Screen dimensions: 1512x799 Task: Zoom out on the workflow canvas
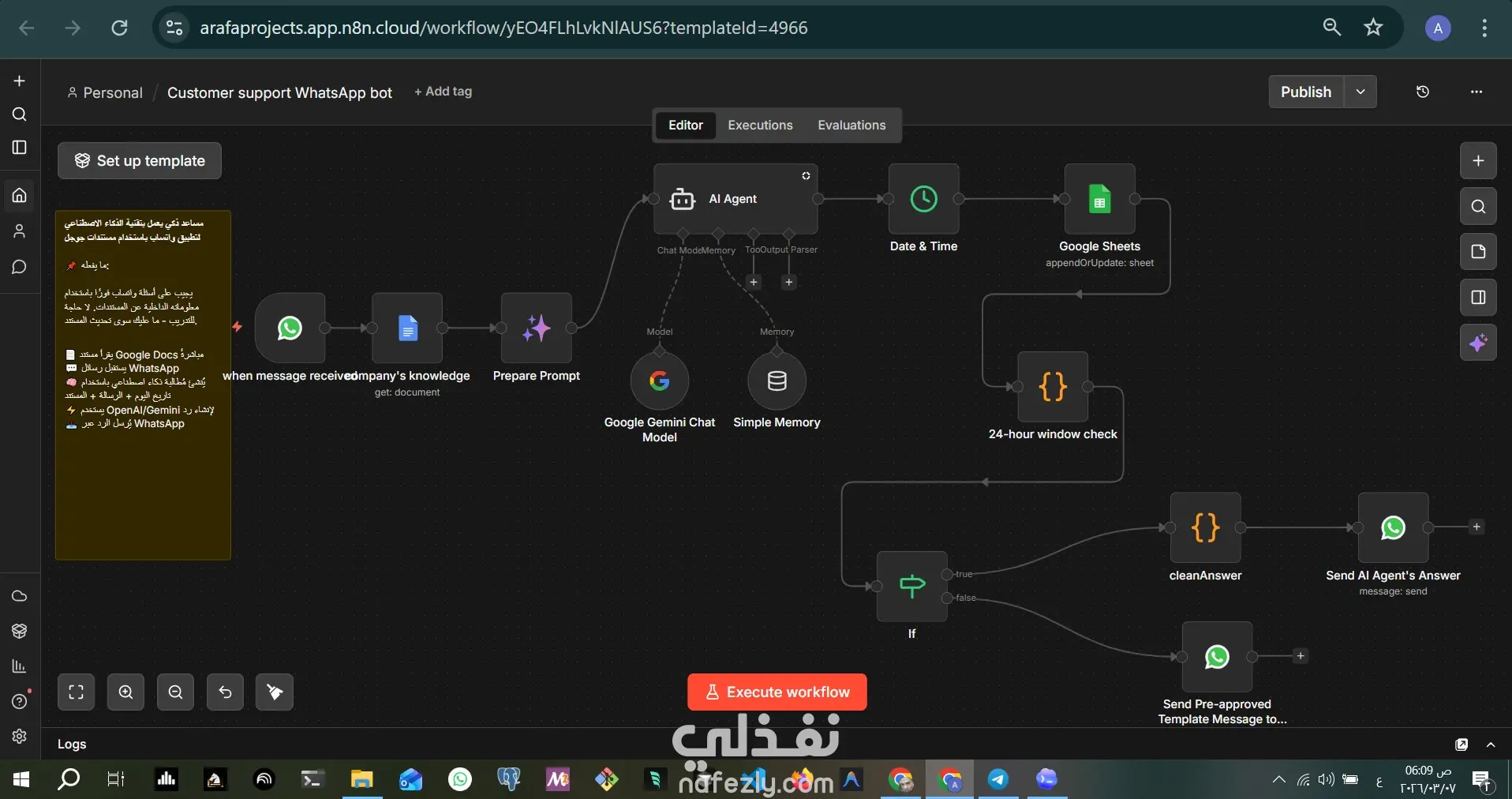[176, 692]
